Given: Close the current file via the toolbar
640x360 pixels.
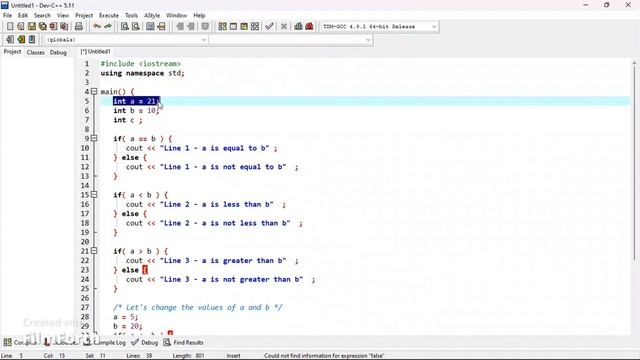Looking at the screenshot, I should (x=53, y=27).
